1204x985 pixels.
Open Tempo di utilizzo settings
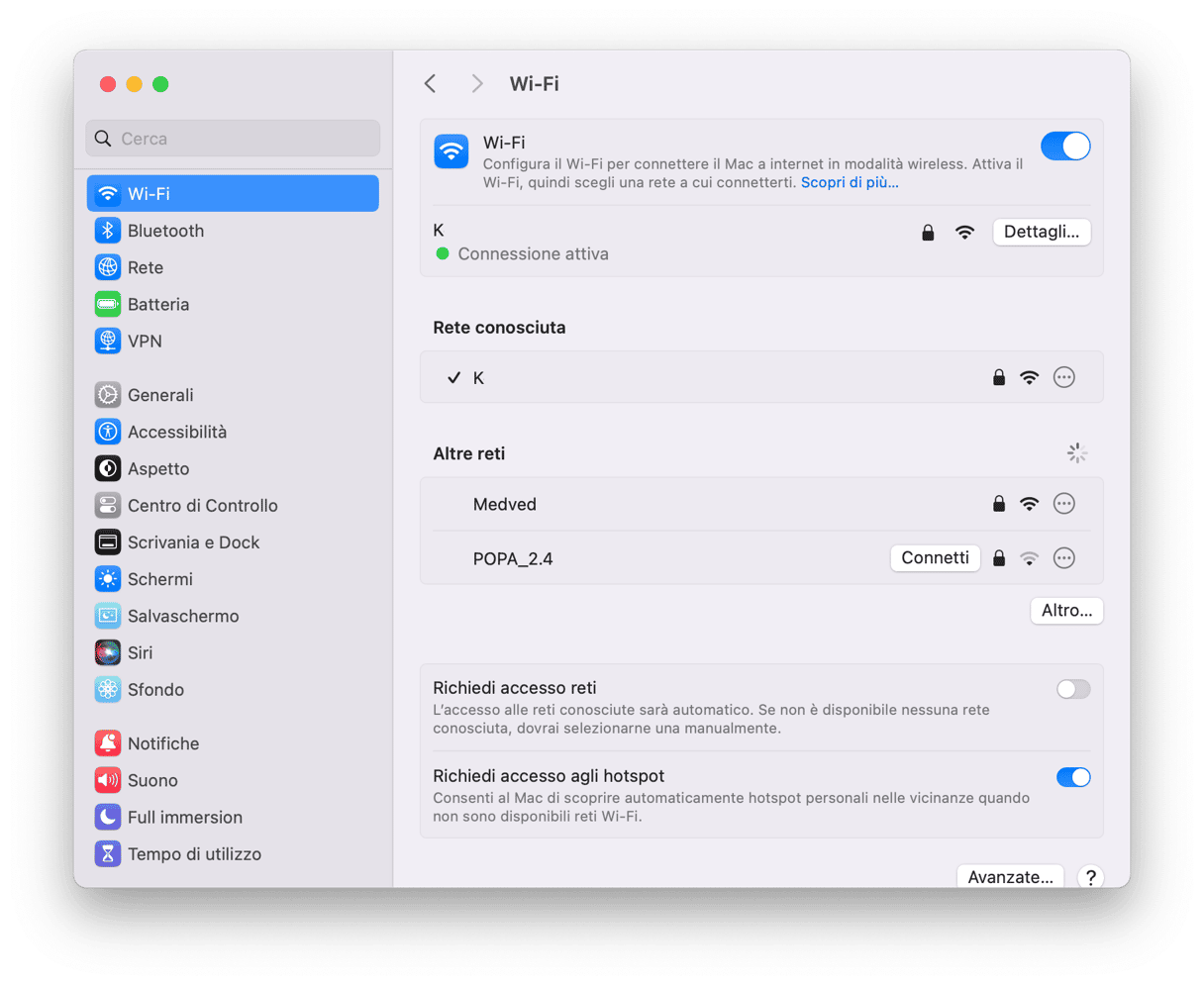pyautogui.click(x=233, y=853)
